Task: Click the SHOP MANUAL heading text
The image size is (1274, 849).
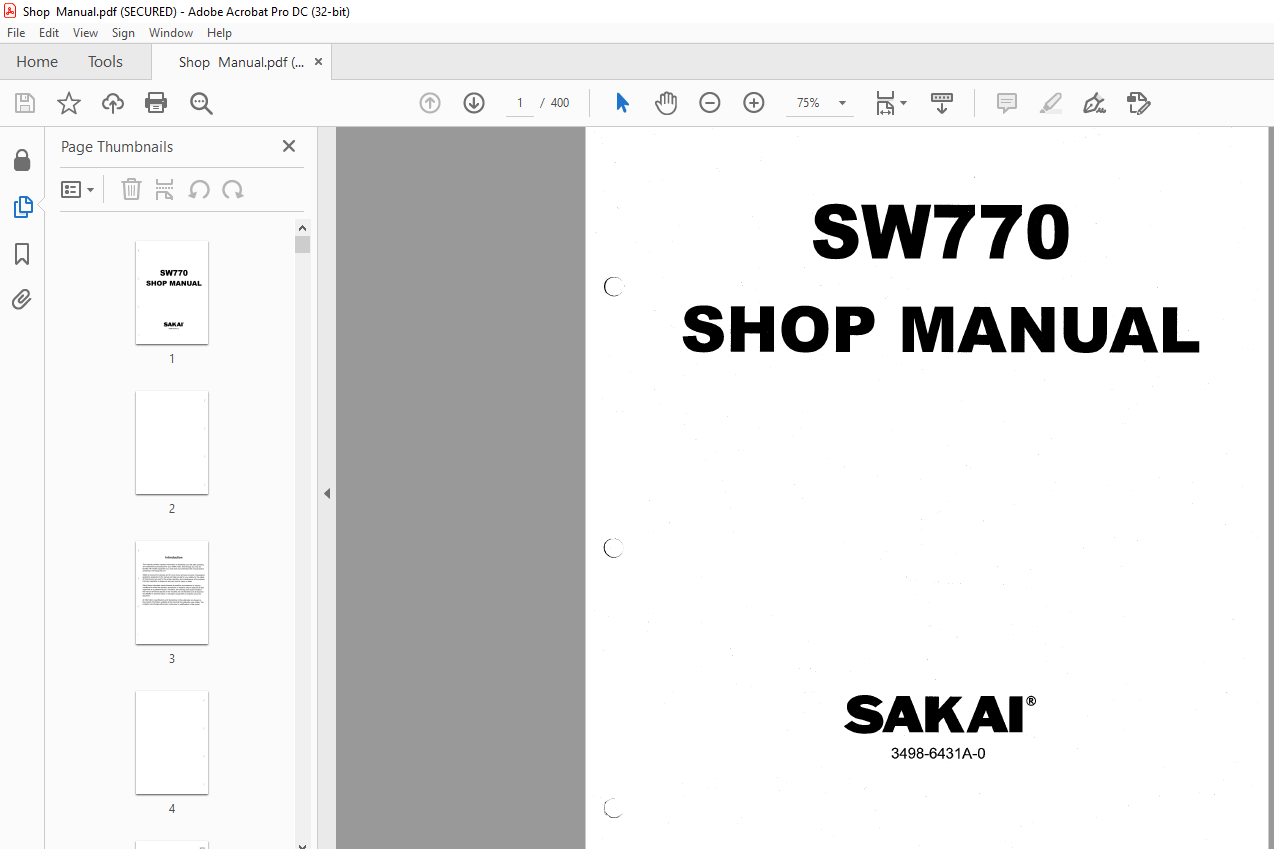Action: [x=940, y=330]
